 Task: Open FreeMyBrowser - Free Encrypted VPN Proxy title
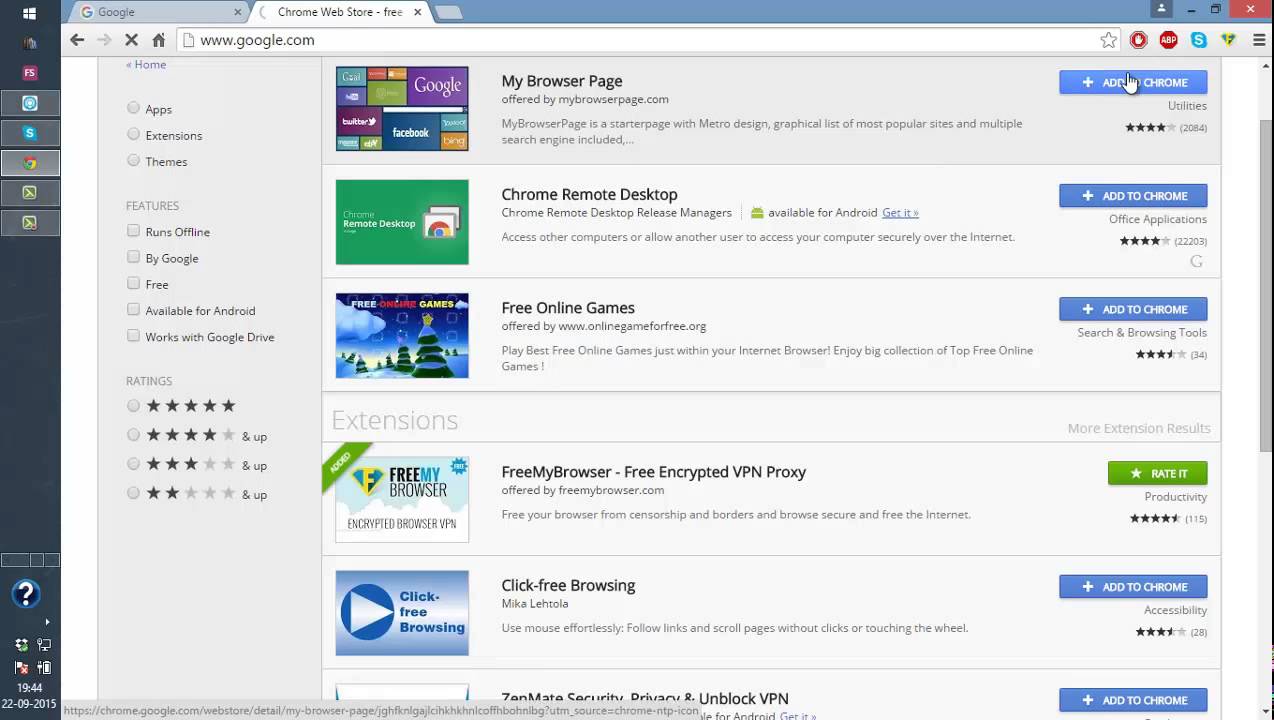(653, 472)
